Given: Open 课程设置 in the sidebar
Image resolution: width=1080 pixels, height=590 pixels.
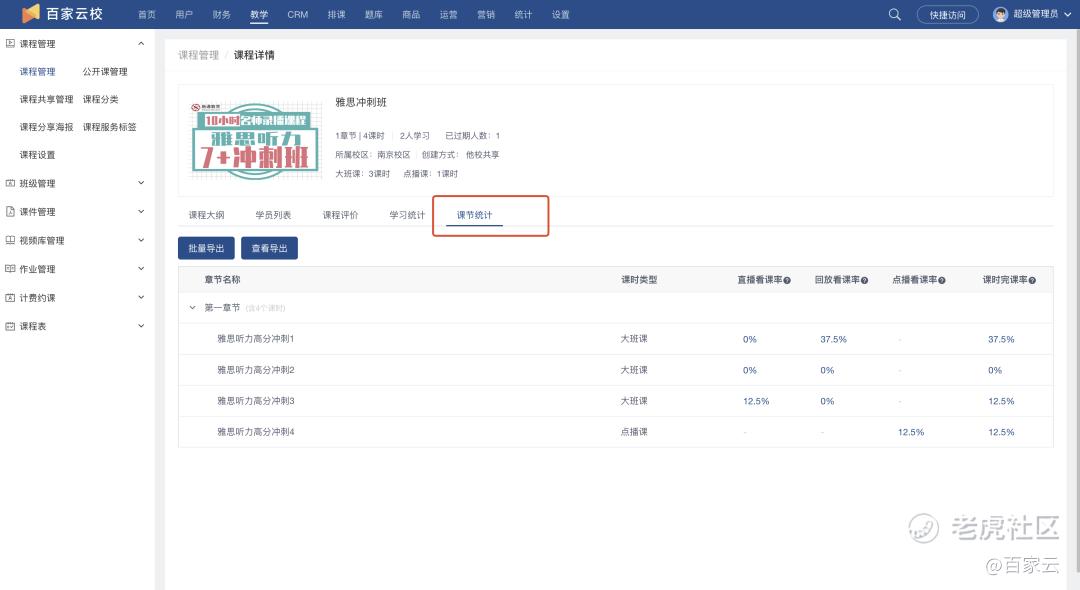Looking at the screenshot, I should pyautogui.click(x=37, y=155).
